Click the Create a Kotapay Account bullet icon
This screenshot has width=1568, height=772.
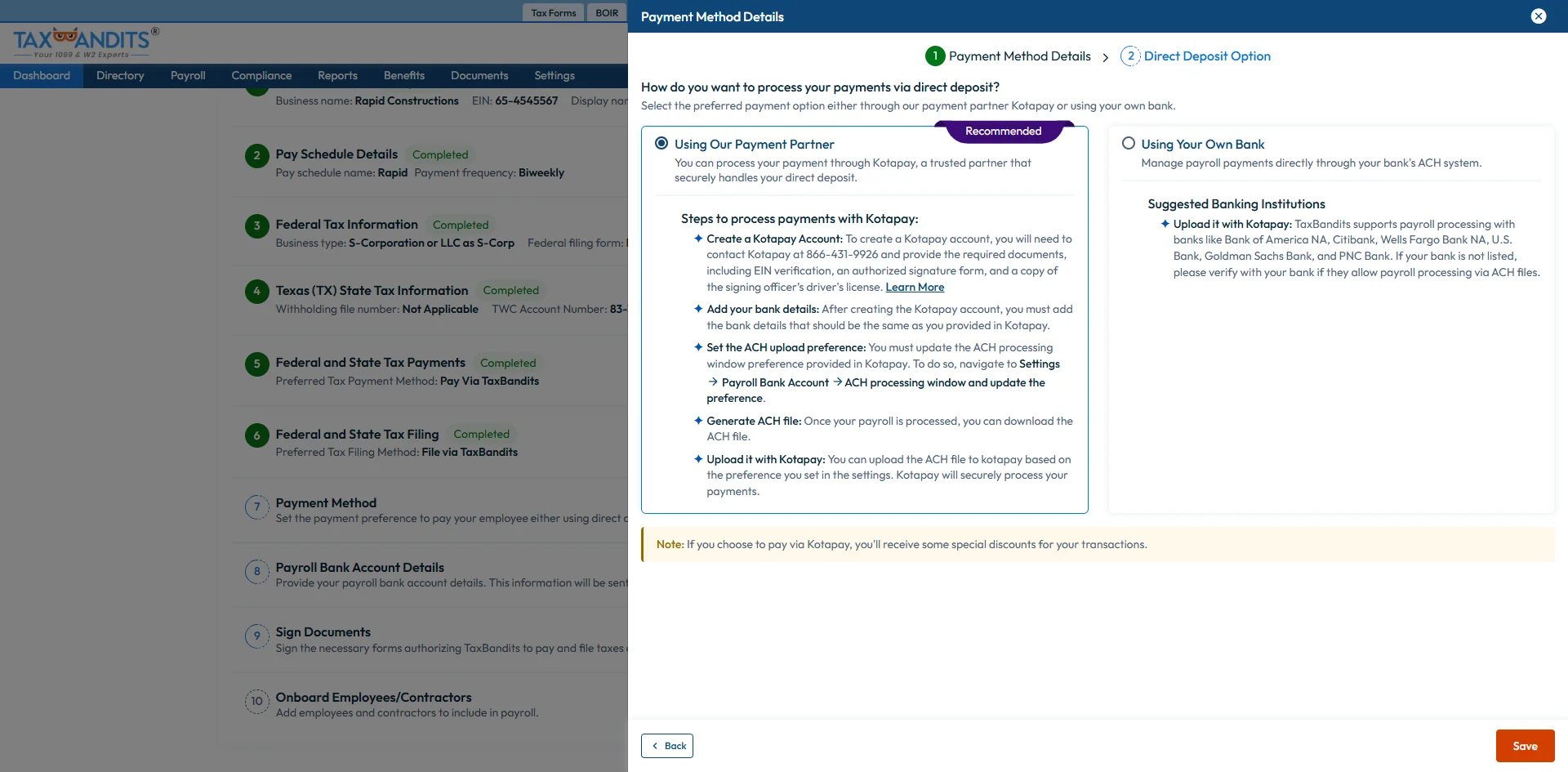(698, 239)
